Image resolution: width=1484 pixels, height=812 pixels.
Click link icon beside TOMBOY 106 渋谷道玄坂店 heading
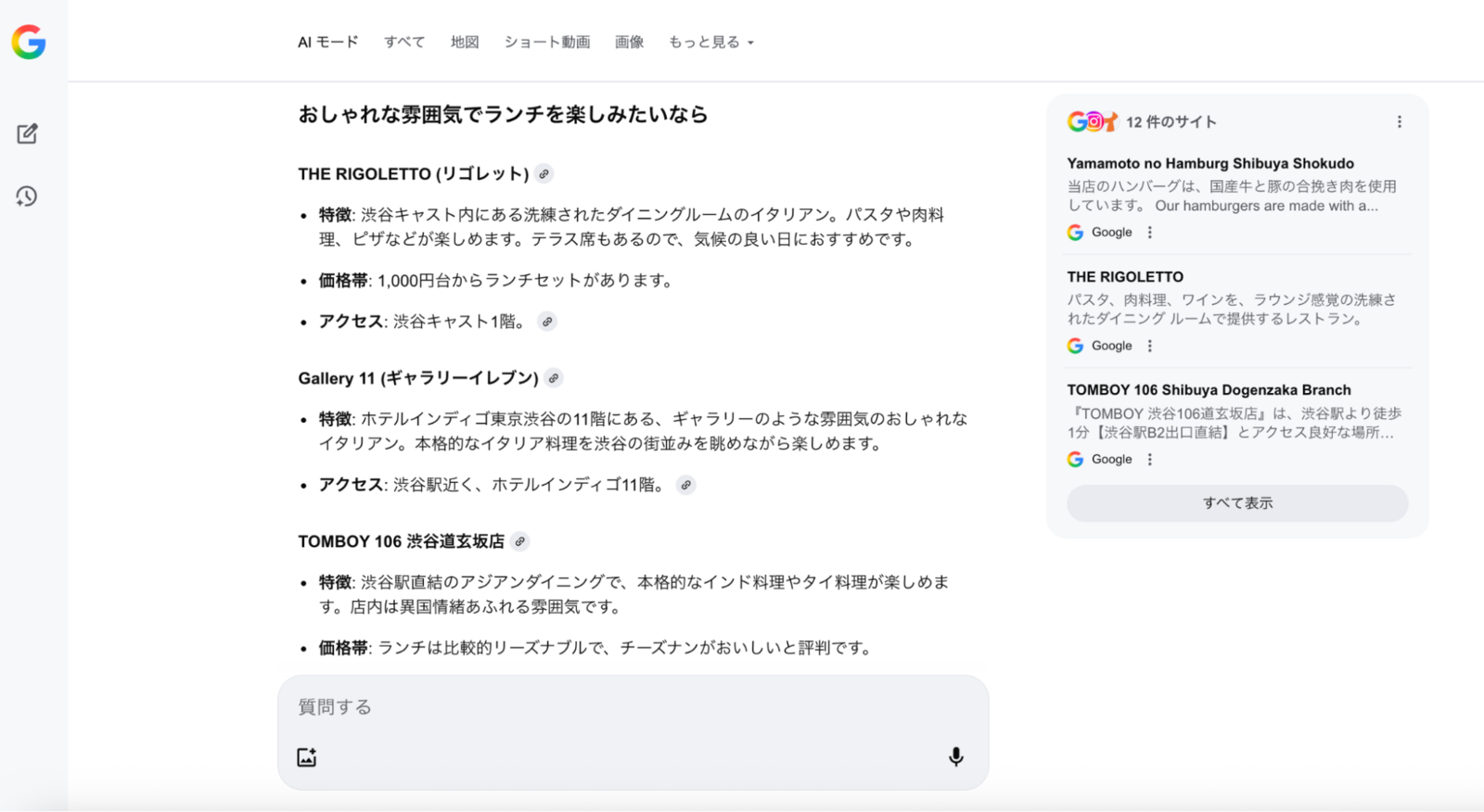pos(520,541)
